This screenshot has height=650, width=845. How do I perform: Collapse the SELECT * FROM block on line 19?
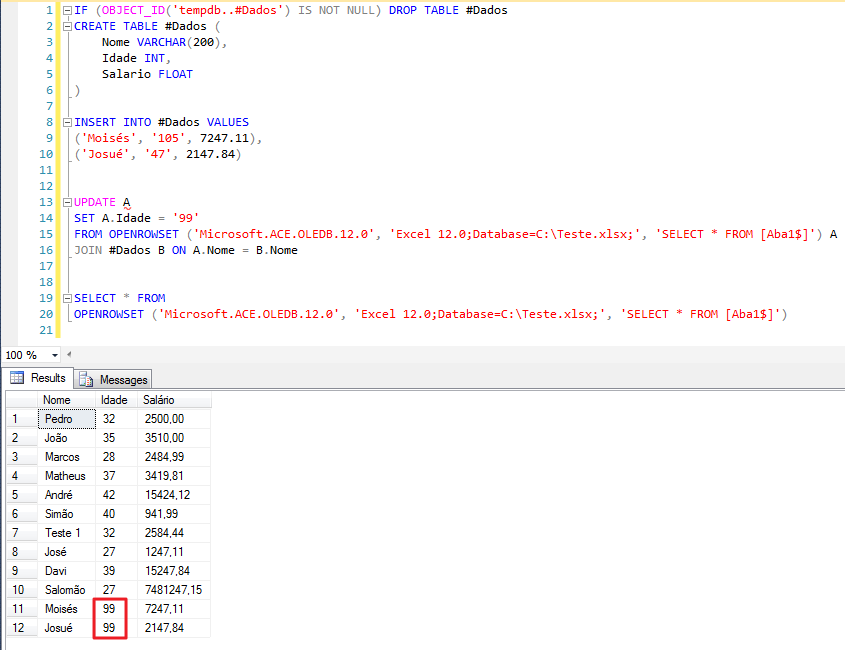coord(67,299)
